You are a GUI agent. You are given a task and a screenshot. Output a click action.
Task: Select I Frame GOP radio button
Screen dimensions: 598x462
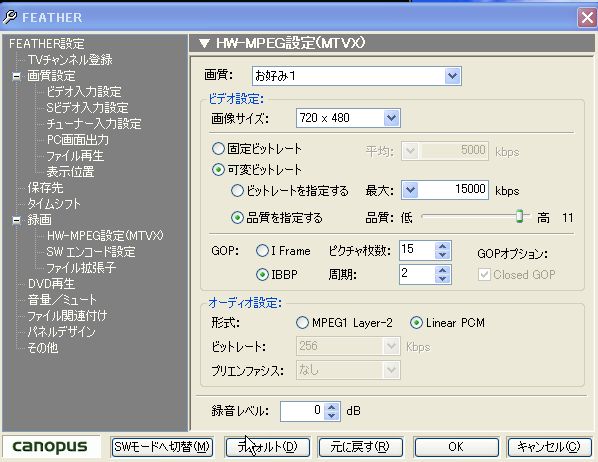pos(262,251)
